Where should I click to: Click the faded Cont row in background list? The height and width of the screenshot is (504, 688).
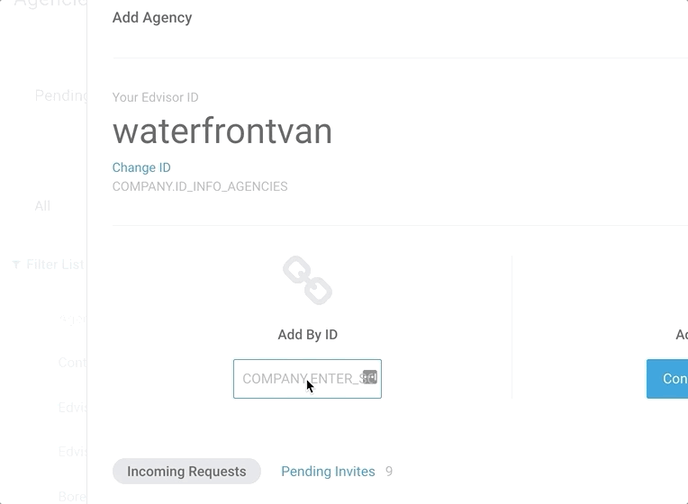pyautogui.click(x=72, y=362)
